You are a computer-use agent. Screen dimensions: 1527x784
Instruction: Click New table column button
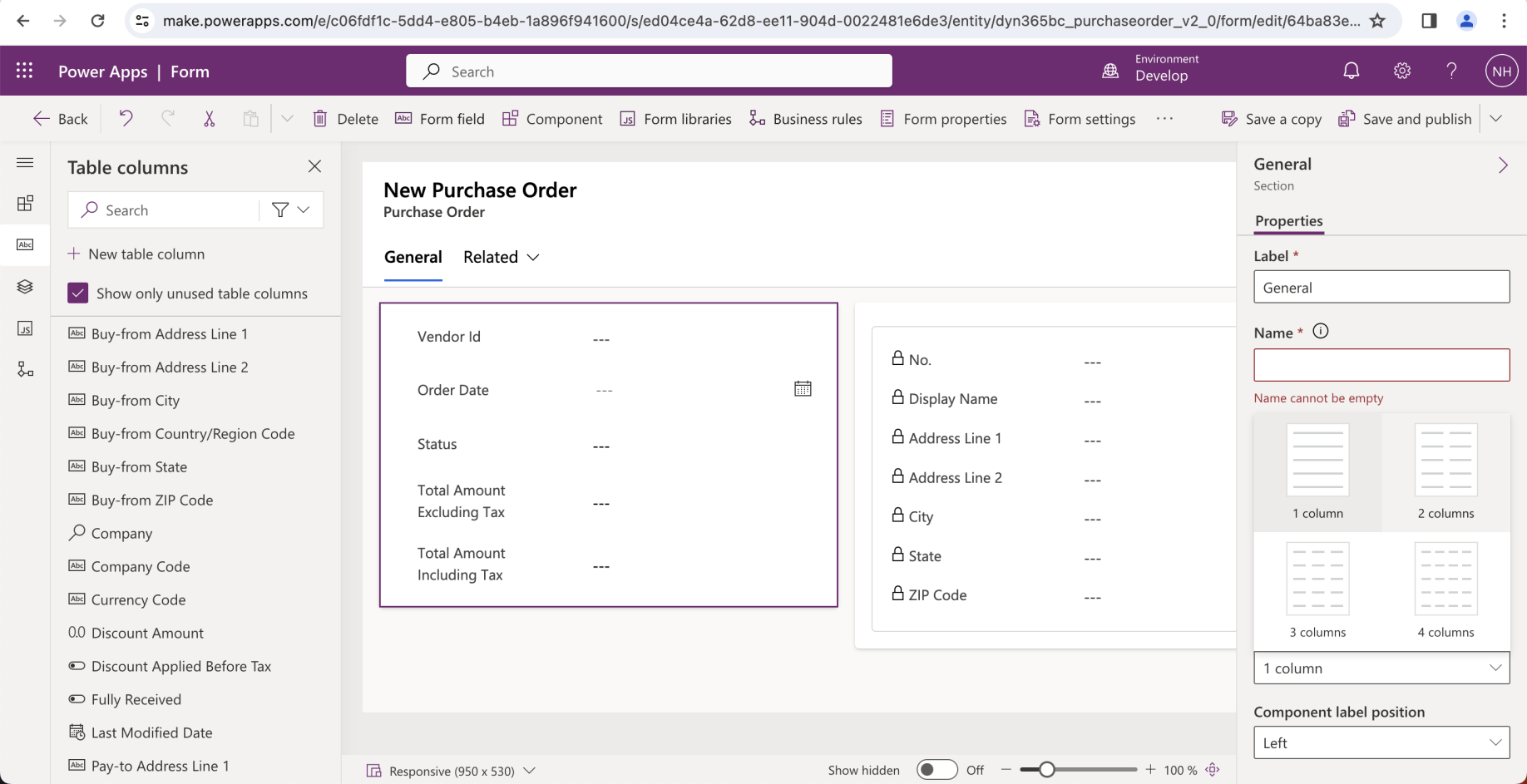pyautogui.click(x=136, y=254)
